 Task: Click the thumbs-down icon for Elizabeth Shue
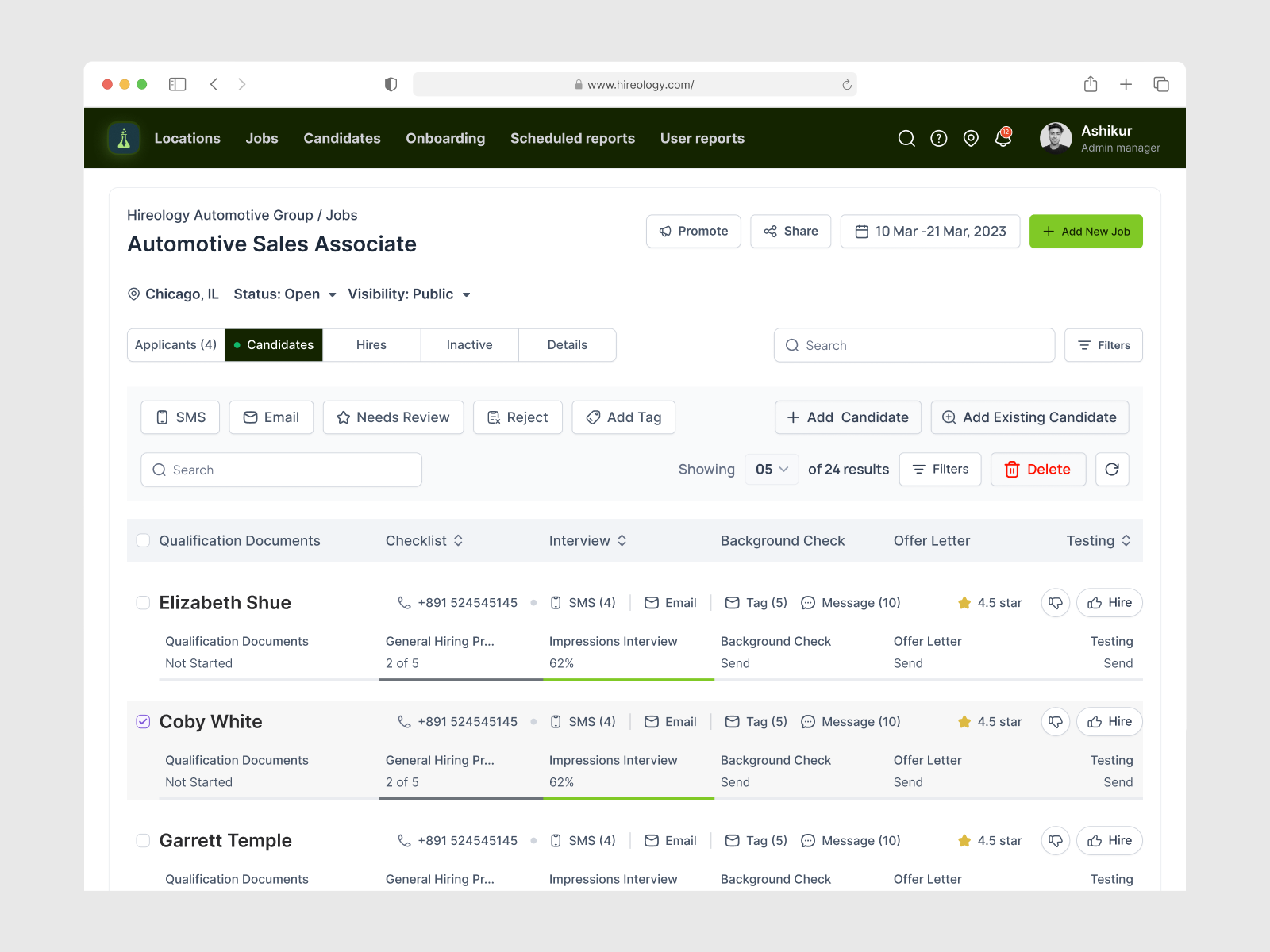tap(1055, 603)
